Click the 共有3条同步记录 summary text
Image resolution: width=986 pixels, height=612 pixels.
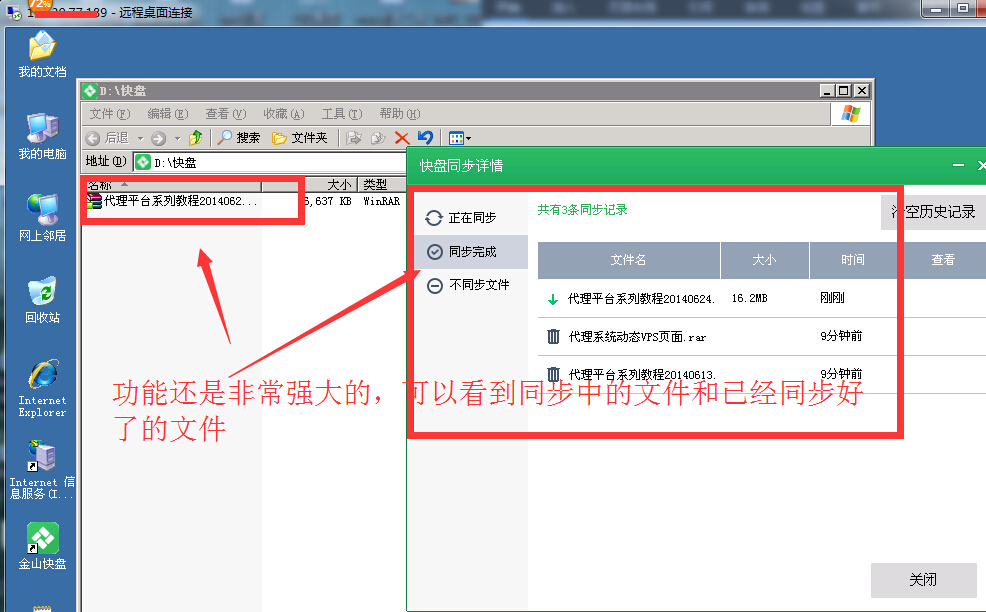(x=582, y=210)
